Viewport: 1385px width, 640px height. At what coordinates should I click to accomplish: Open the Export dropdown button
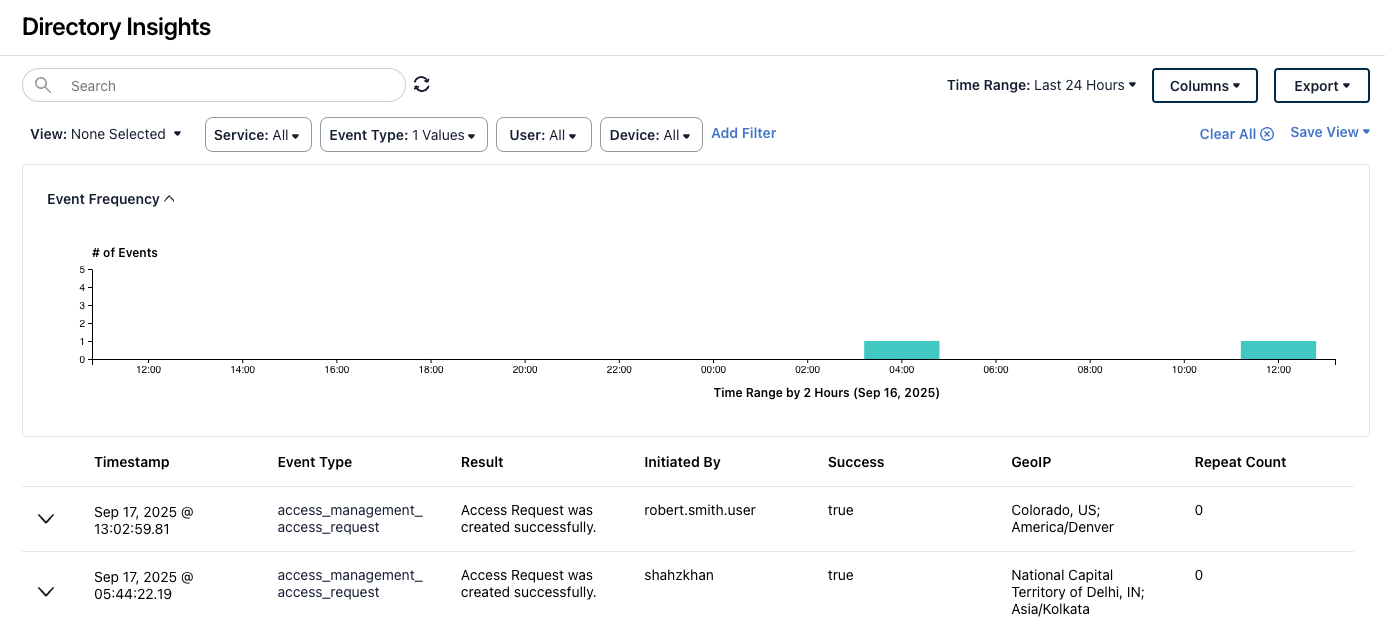tap(1321, 85)
